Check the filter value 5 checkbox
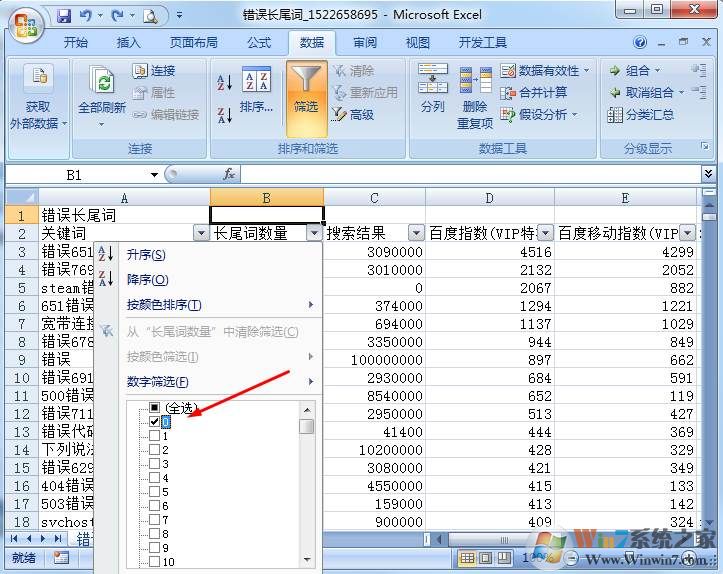The height and width of the screenshot is (574, 723). (x=154, y=492)
